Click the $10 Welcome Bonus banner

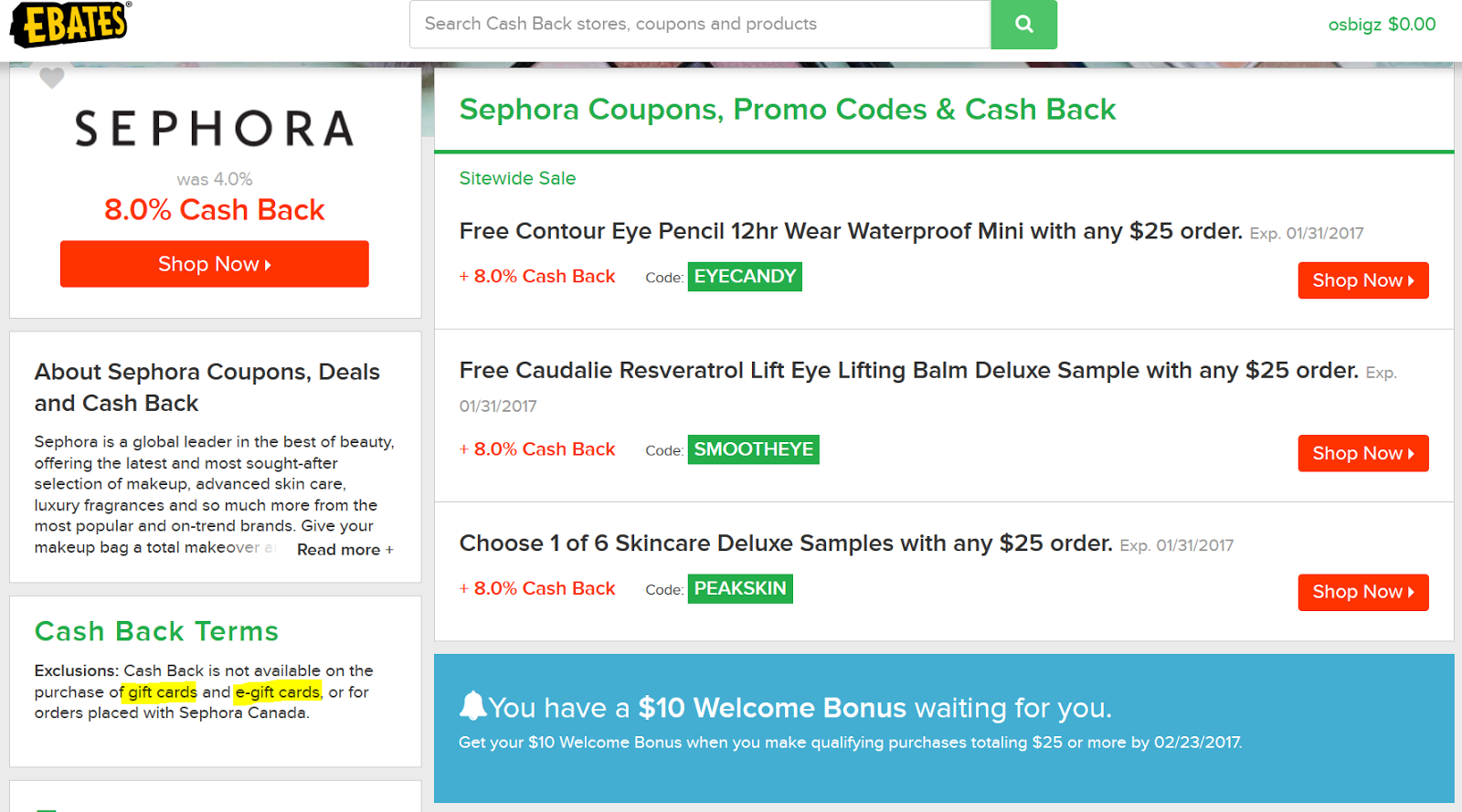943,727
